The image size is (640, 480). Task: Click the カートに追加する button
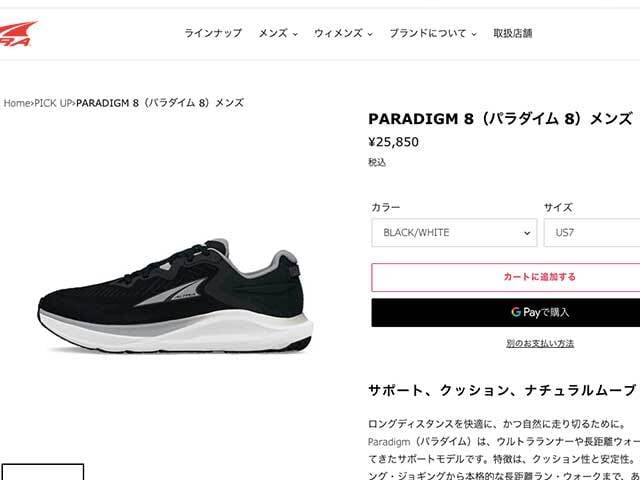(506, 277)
